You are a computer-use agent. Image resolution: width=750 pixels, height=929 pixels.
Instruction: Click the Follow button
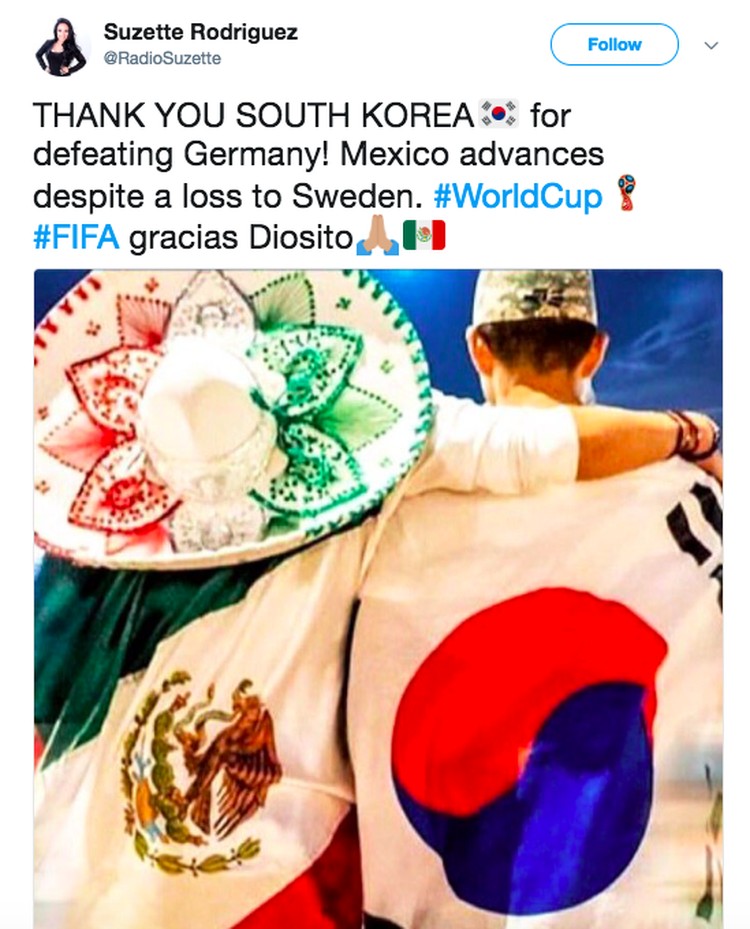pos(614,44)
